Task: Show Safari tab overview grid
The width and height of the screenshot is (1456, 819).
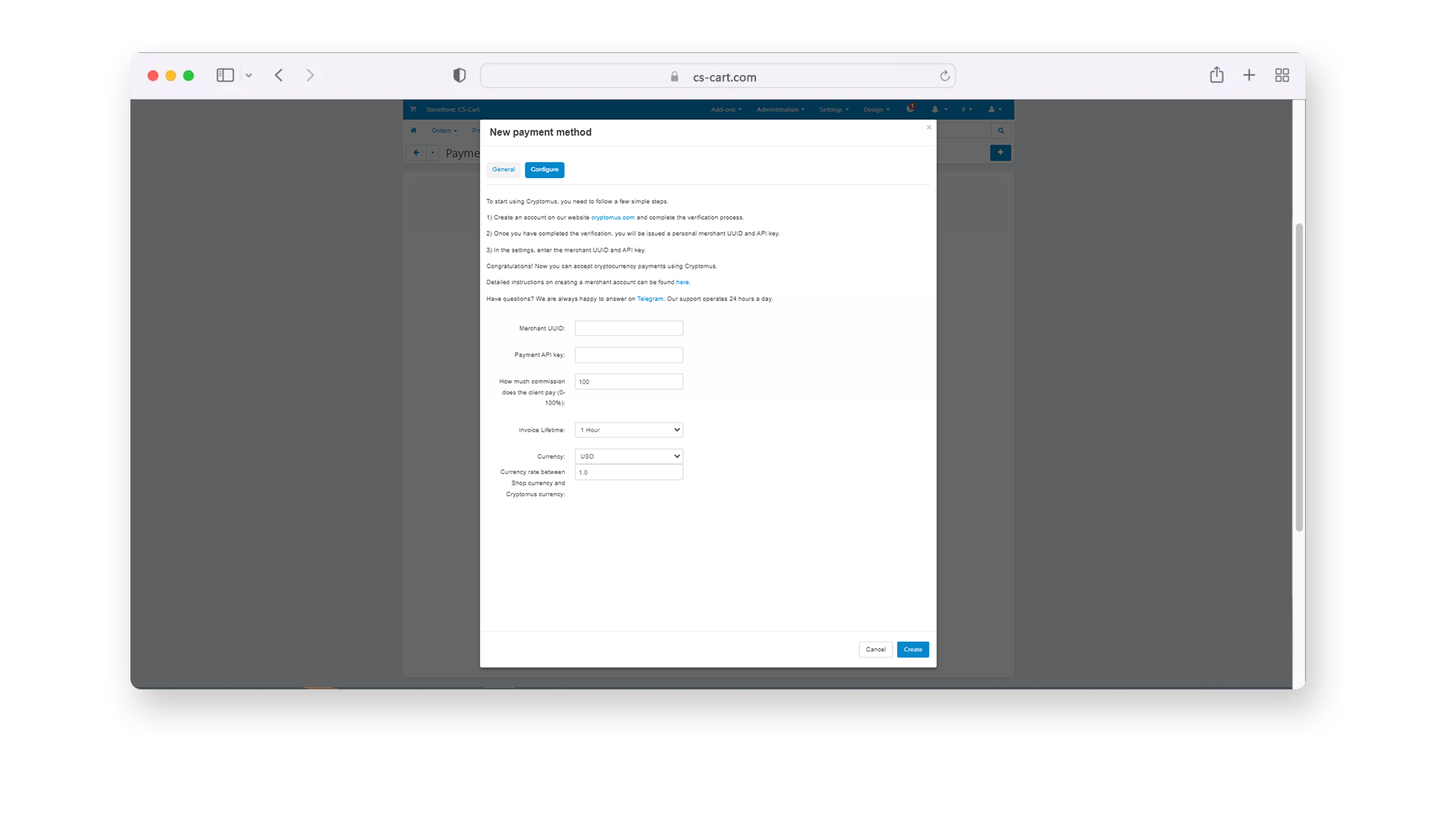Action: 1282,75
